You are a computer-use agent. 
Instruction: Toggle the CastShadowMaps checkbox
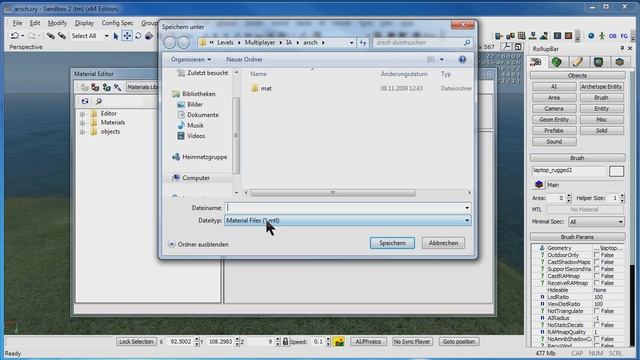pyautogui.click(x=597, y=262)
